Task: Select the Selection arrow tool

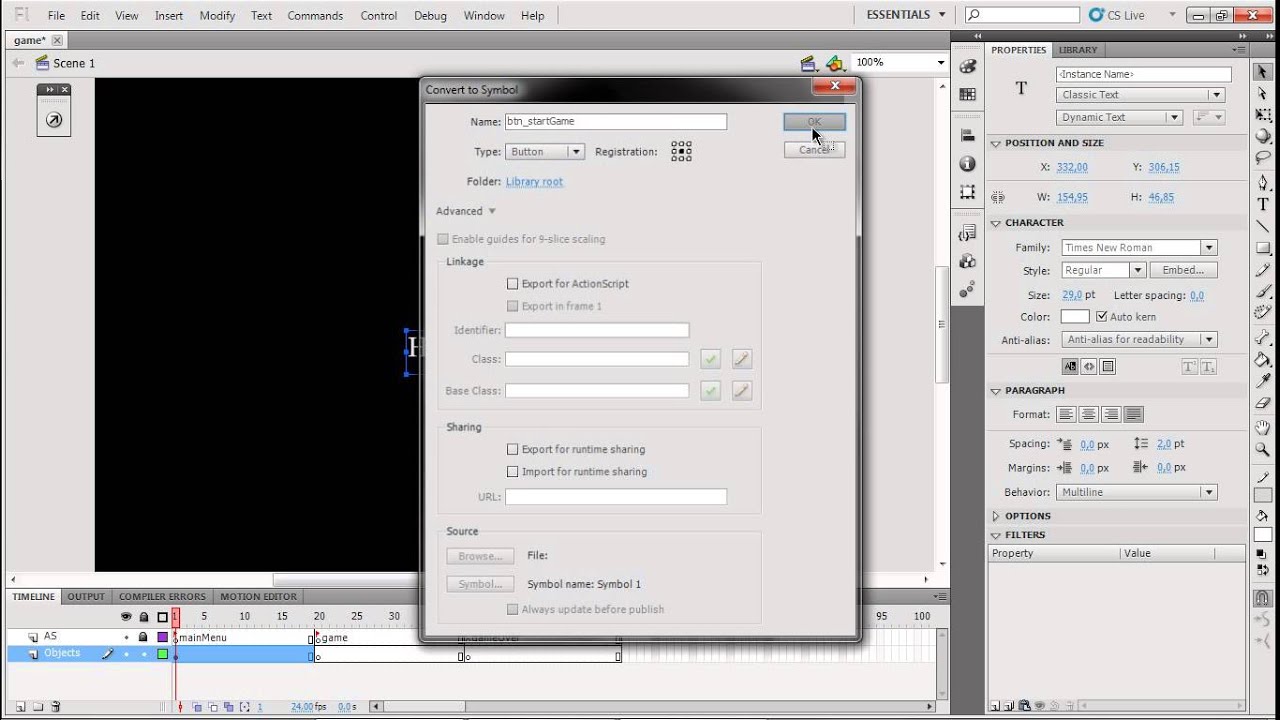Action: [1263, 71]
